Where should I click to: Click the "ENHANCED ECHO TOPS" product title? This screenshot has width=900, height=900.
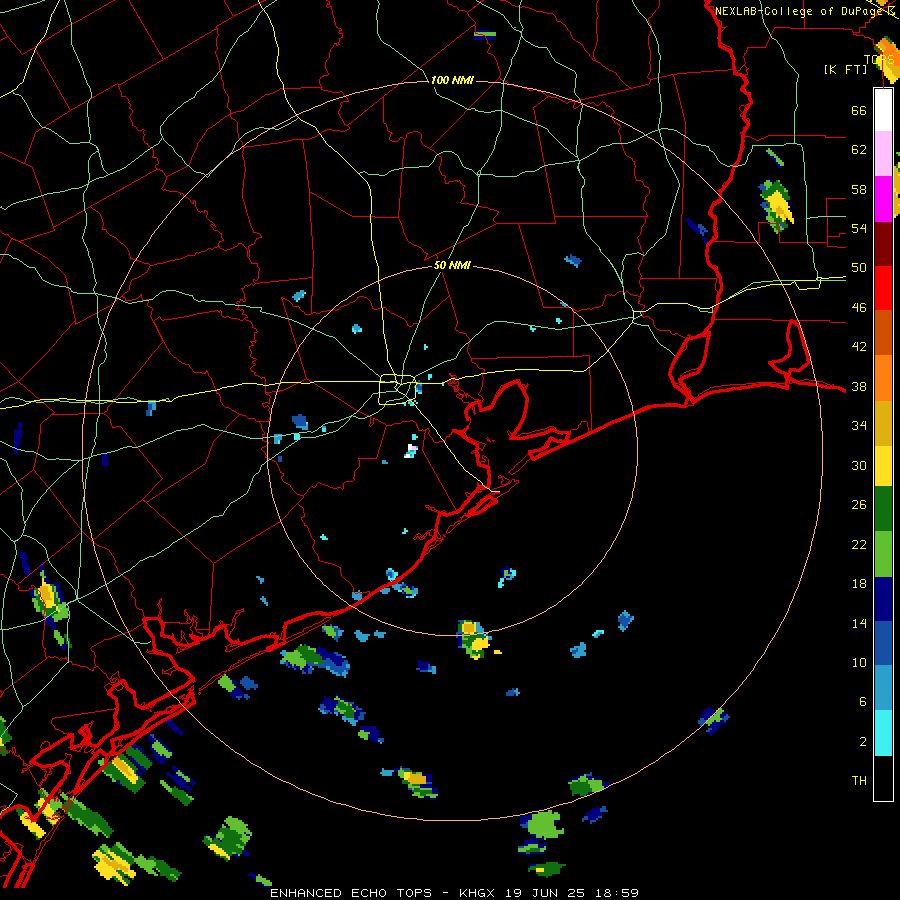tap(354, 893)
